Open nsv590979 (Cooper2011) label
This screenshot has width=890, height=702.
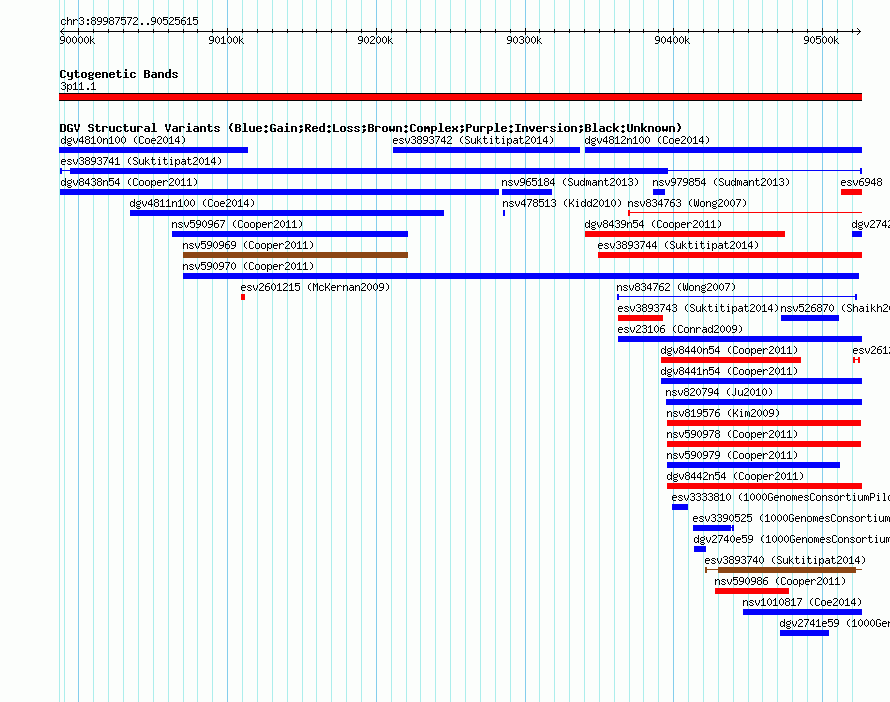pos(732,455)
